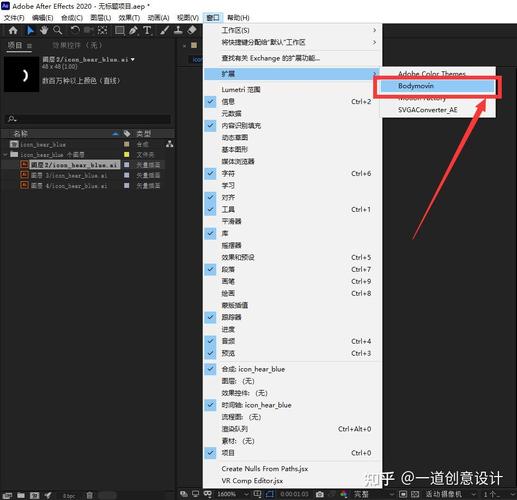Select the Type text tool
This screenshot has height=500, width=517.
click(147, 31)
